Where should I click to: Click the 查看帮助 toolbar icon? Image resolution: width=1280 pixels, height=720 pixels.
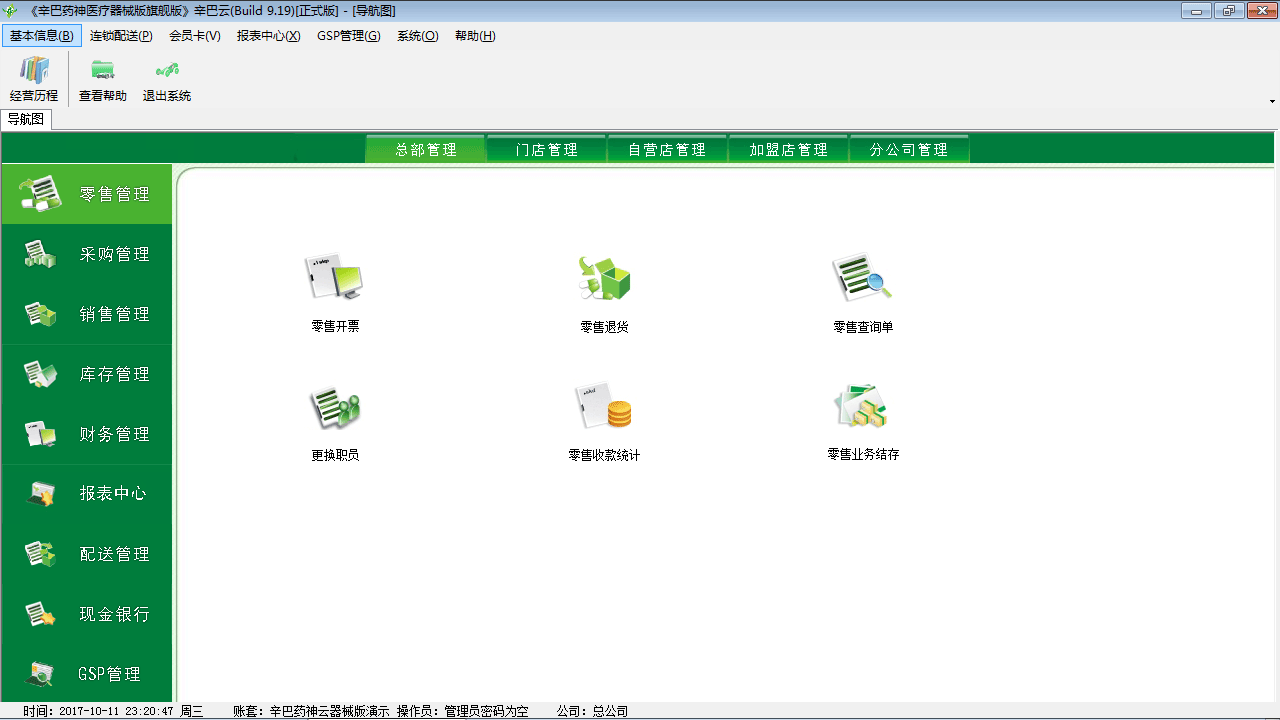pyautogui.click(x=103, y=80)
